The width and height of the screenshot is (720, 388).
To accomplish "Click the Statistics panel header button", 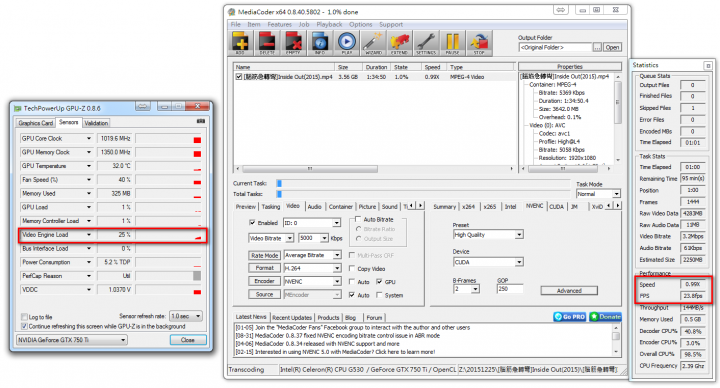I will 708,66.
